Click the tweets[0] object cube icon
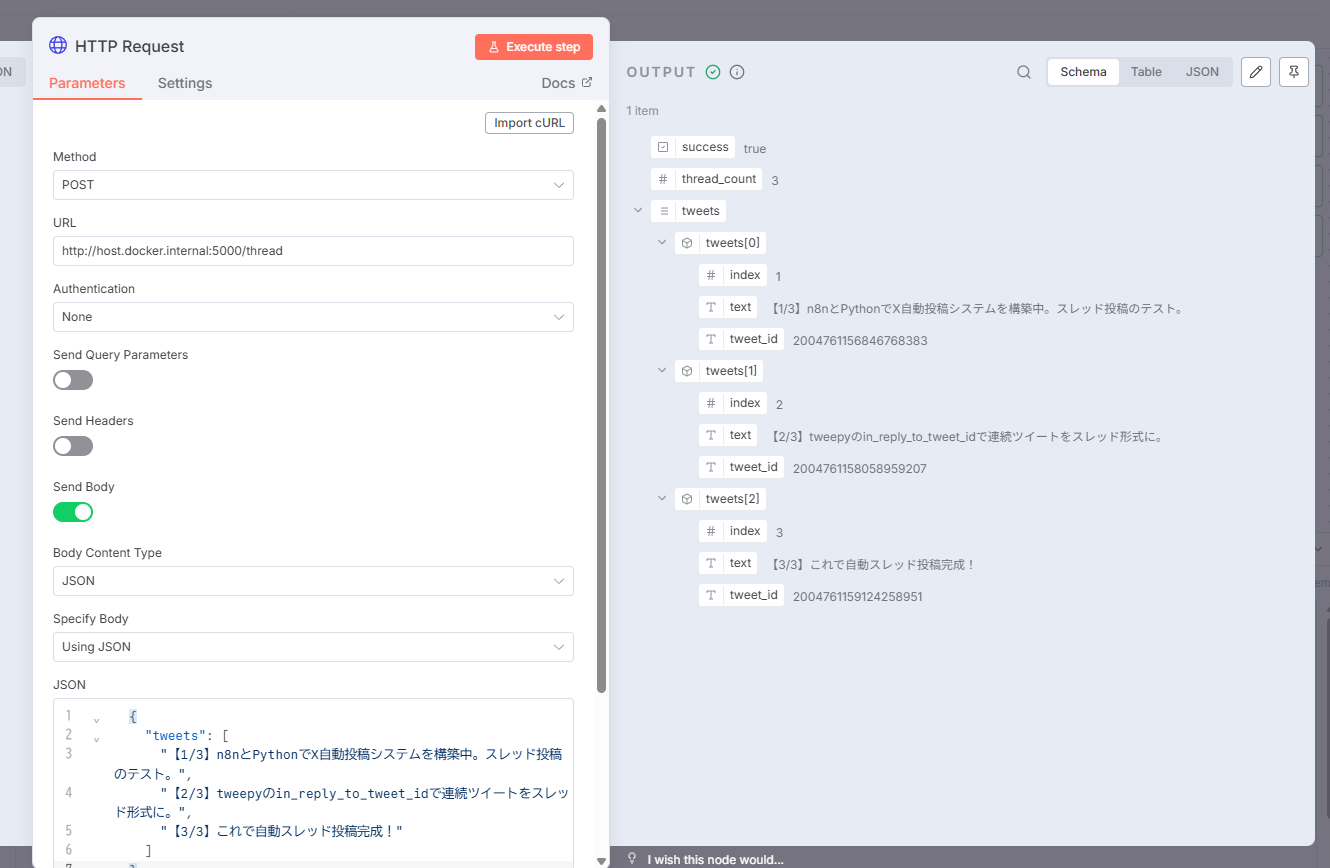This screenshot has height=868, width=1330. point(687,243)
